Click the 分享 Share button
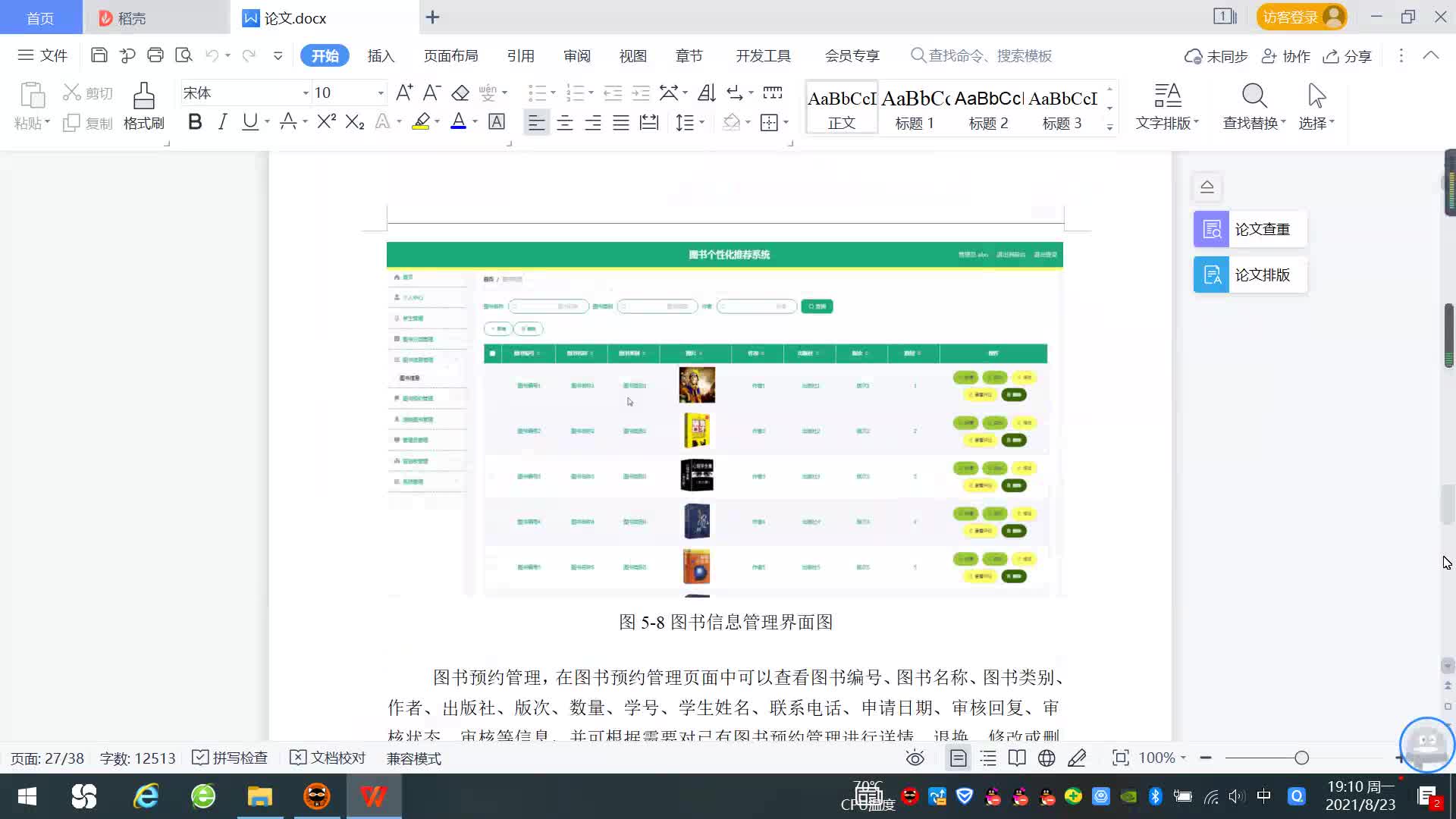 click(1348, 56)
